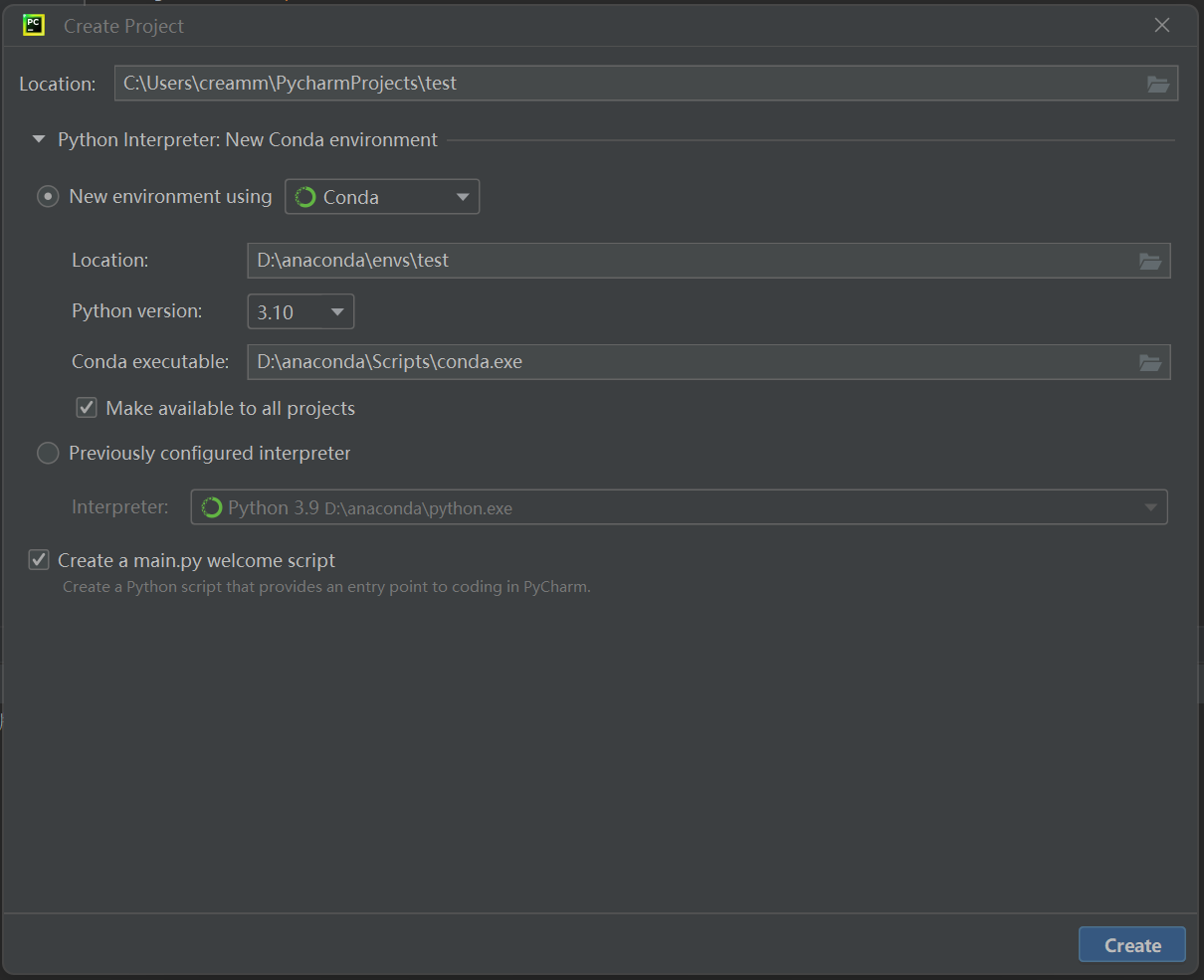Open the Conda environment type dropdown

[x=382, y=197]
